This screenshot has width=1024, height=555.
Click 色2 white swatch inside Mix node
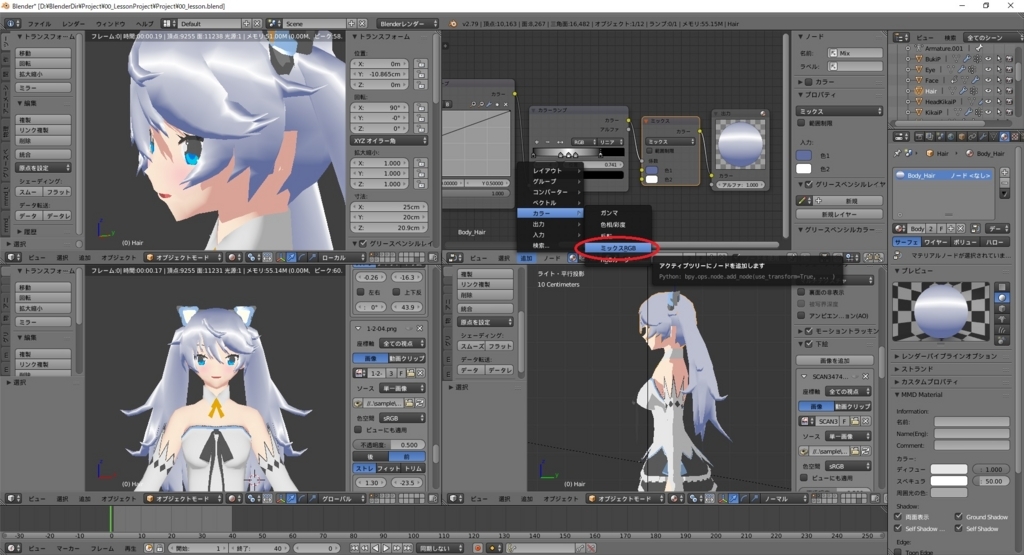[x=652, y=180]
